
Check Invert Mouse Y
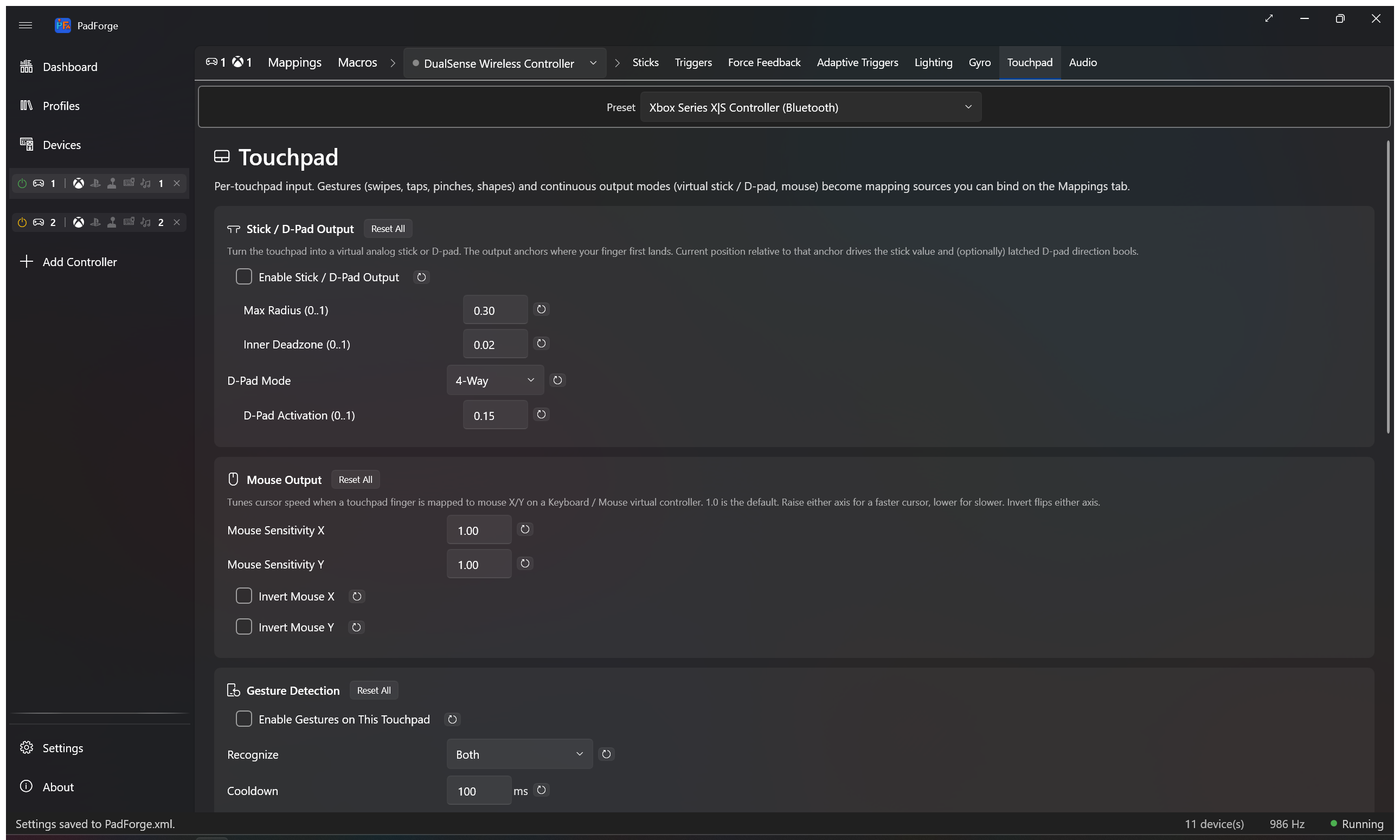[244, 627]
